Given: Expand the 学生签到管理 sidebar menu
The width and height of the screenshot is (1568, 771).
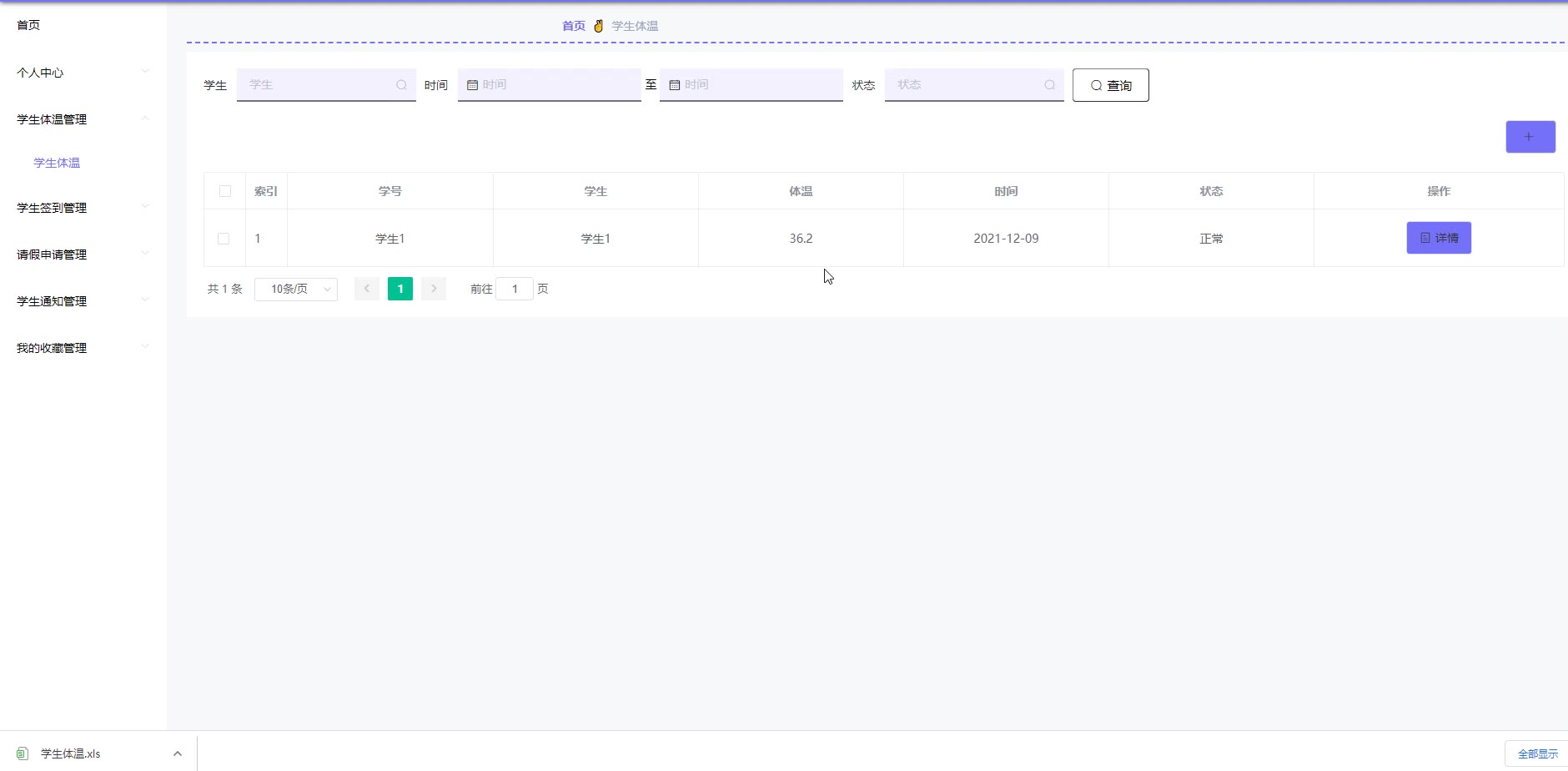Looking at the screenshot, I should (83, 208).
